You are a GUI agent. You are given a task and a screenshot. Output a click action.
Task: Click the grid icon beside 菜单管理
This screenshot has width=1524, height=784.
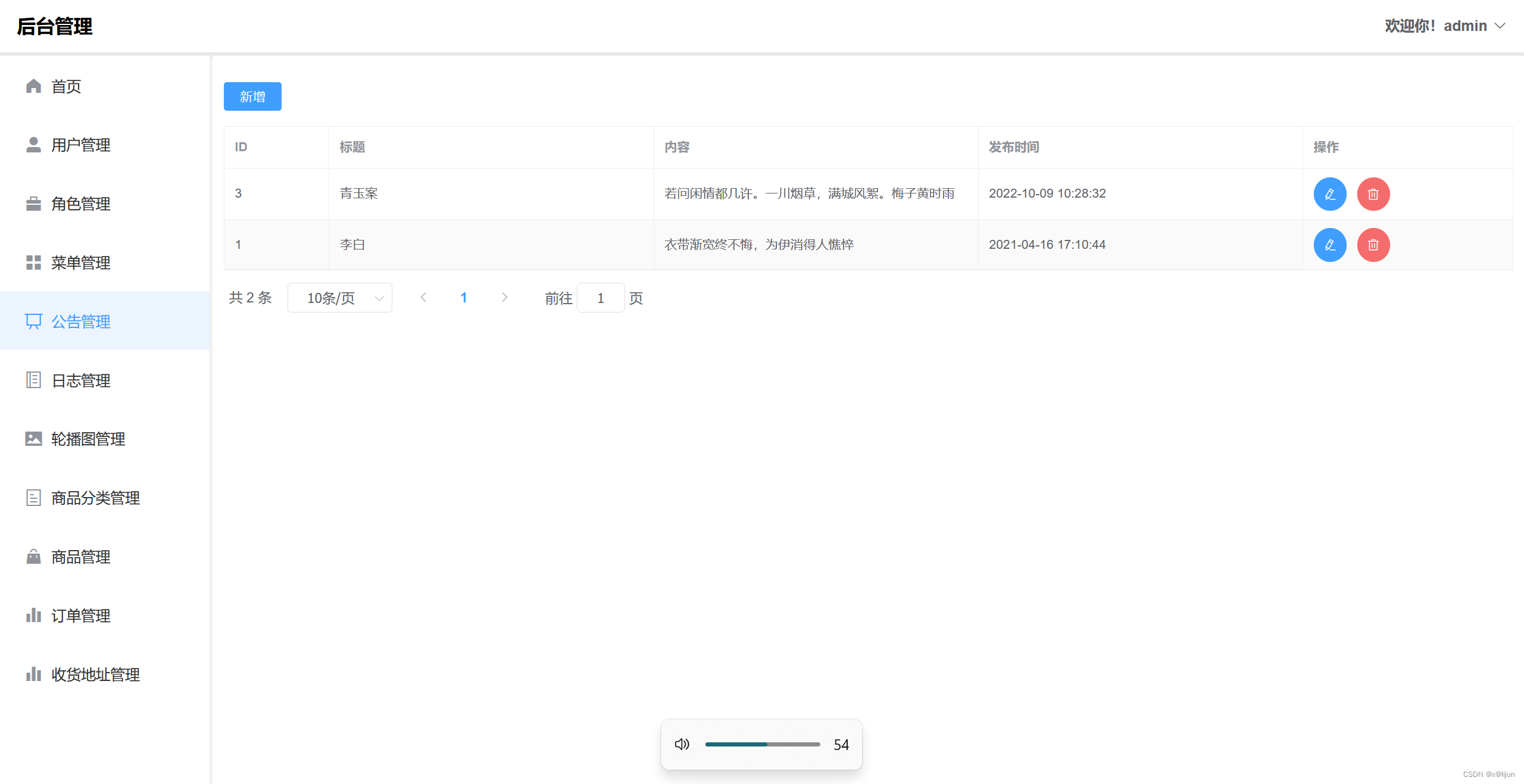(x=33, y=263)
